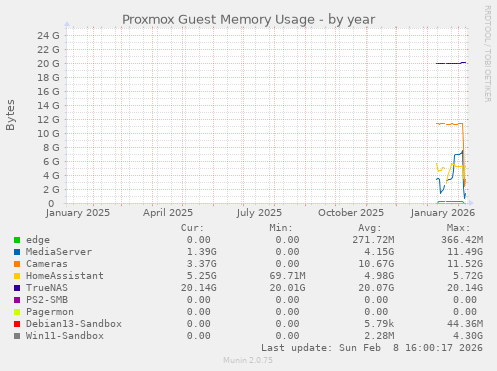Click the 'October 2025' x-axis label
This screenshot has width=497, height=371.
351,213
